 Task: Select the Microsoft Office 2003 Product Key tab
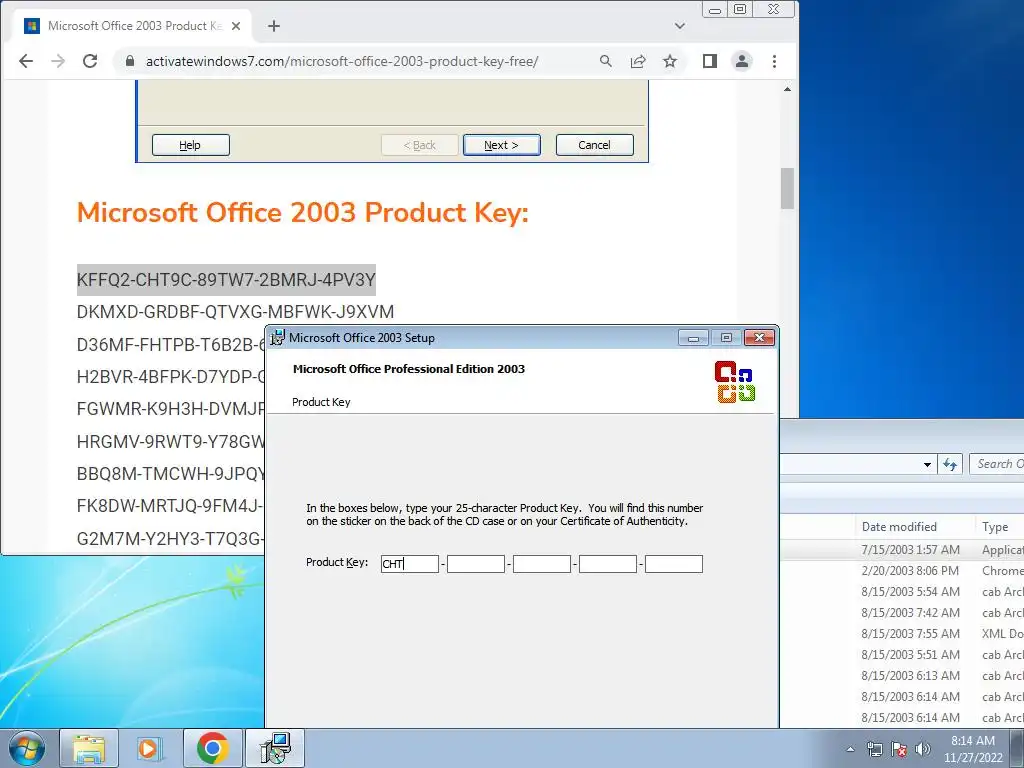(x=131, y=26)
